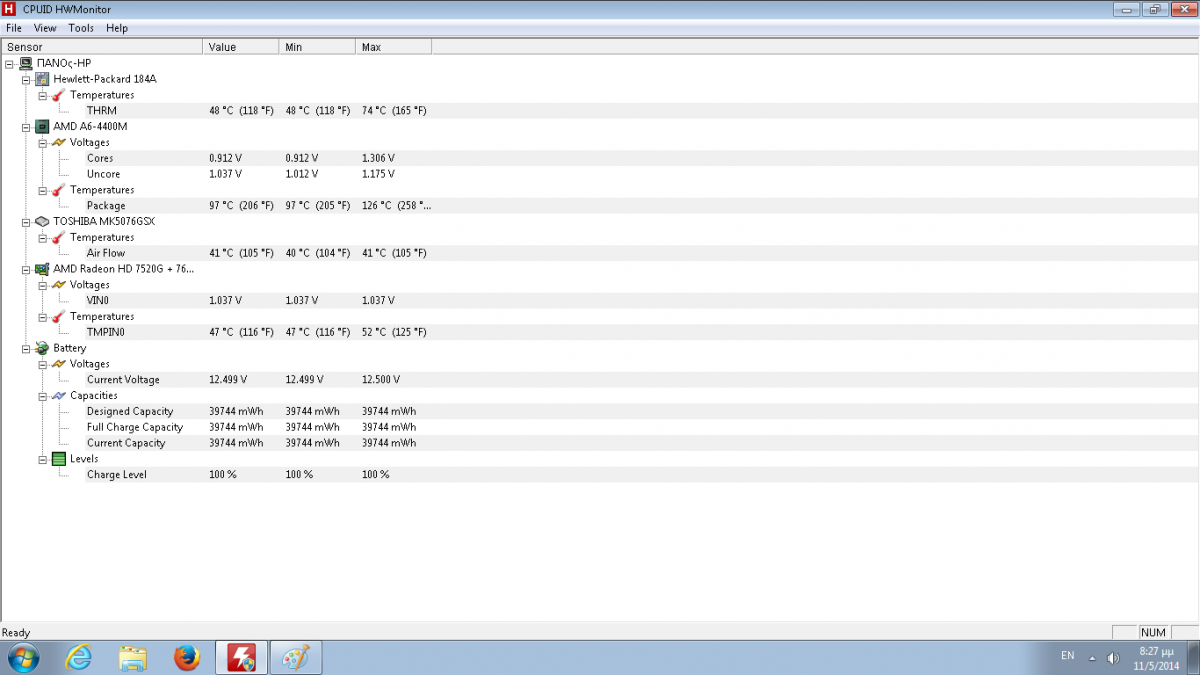Click the EN language indicator
The width and height of the screenshot is (1200, 675).
[x=1068, y=656]
